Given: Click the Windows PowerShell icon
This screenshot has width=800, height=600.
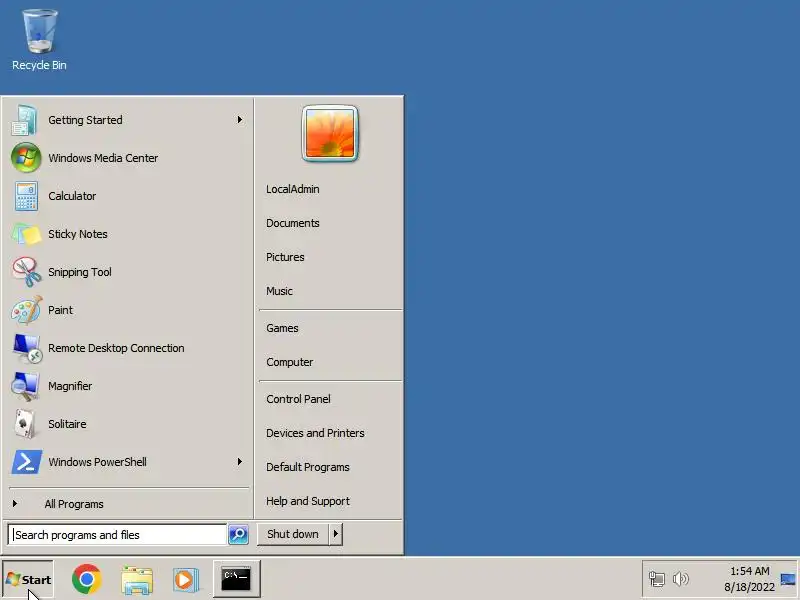Looking at the screenshot, I should (26, 462).
